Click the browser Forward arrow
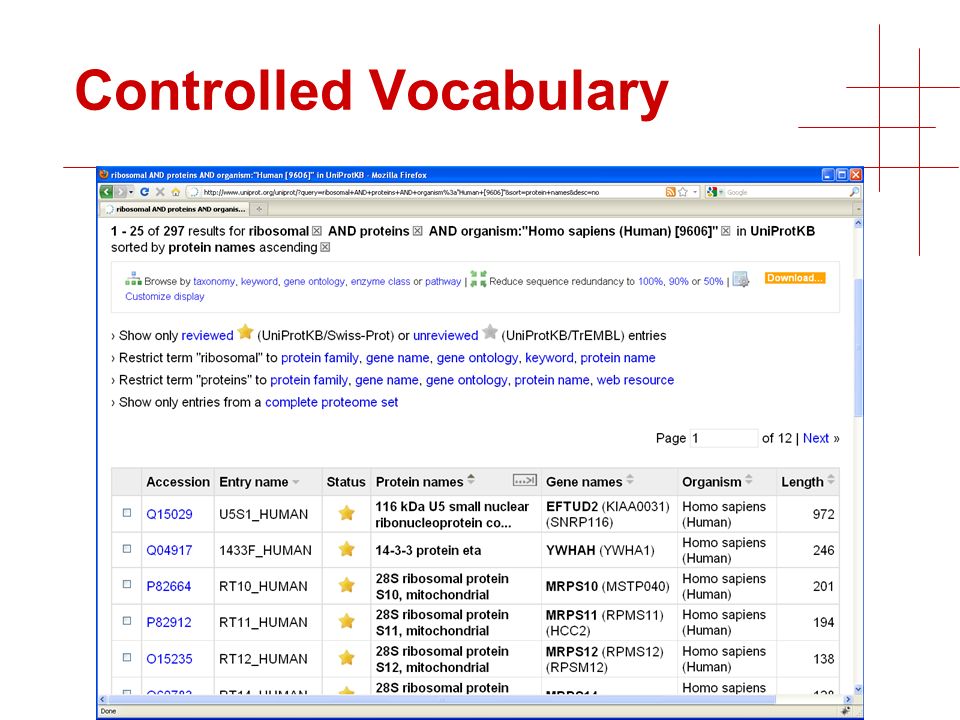 pyautogui.click(x=121, y=192)
